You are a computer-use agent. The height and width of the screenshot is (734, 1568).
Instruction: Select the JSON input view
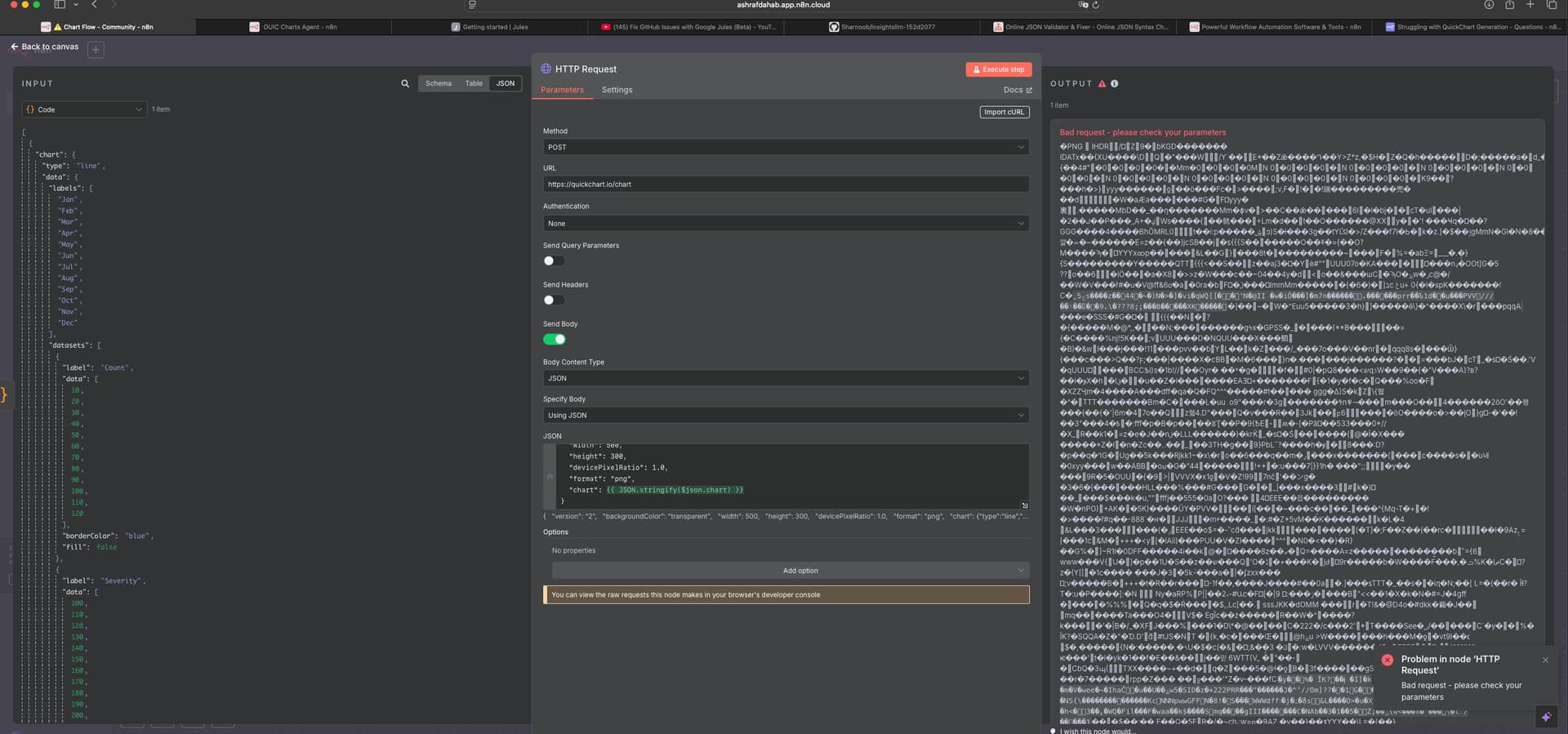506,83
